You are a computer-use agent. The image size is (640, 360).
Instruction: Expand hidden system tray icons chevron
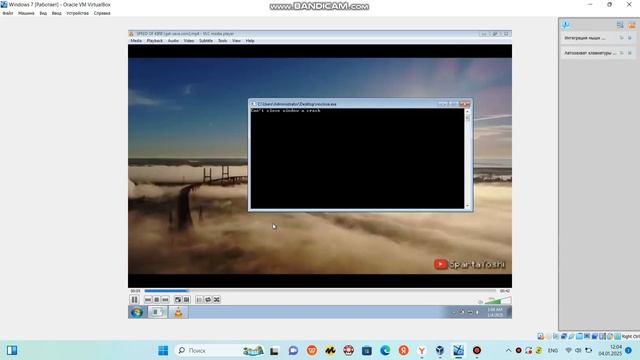[x=508, y=351]
